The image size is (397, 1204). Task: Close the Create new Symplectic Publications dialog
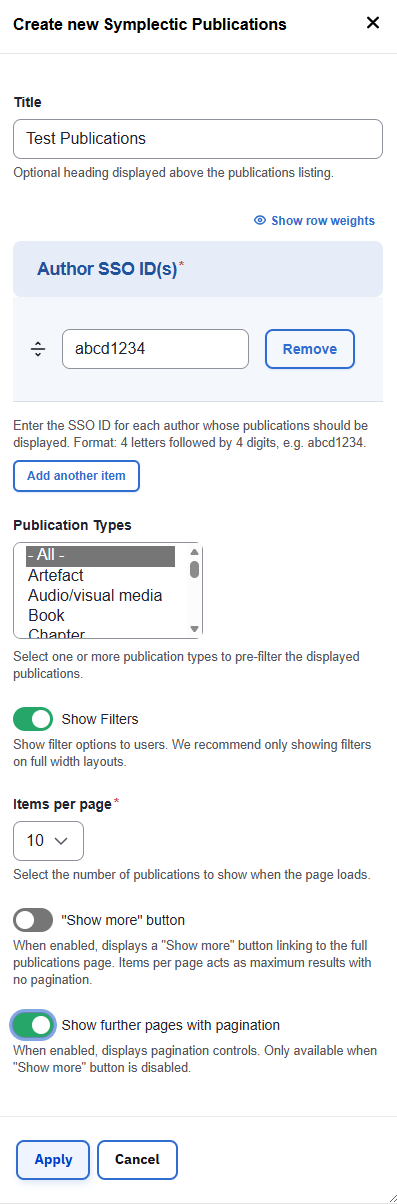pos(372,23)
